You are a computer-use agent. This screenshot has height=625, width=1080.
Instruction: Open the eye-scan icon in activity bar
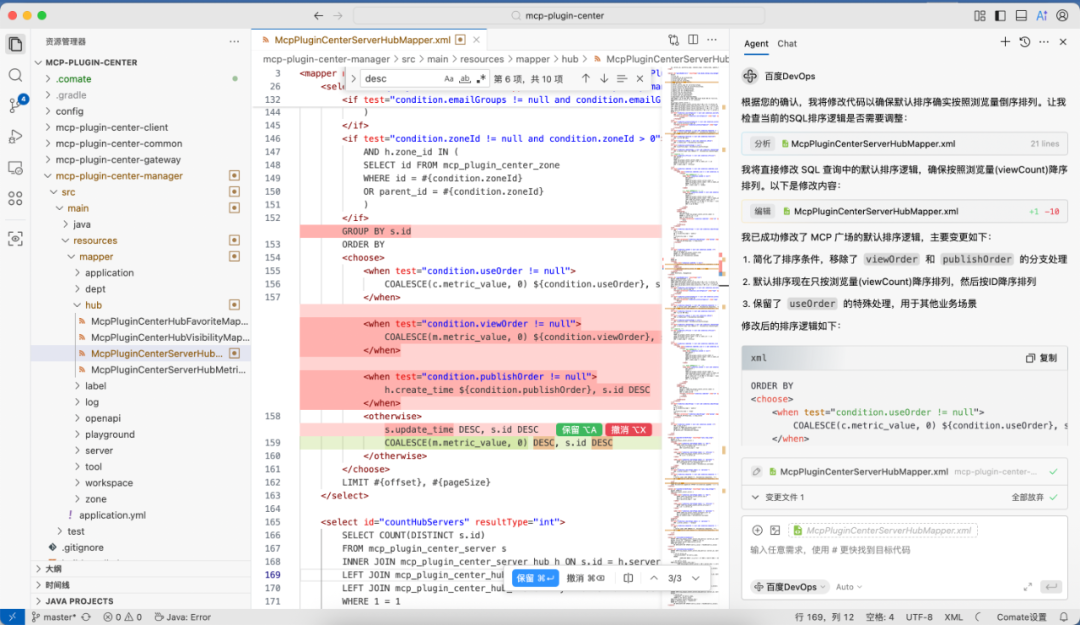tap(15, 239)
